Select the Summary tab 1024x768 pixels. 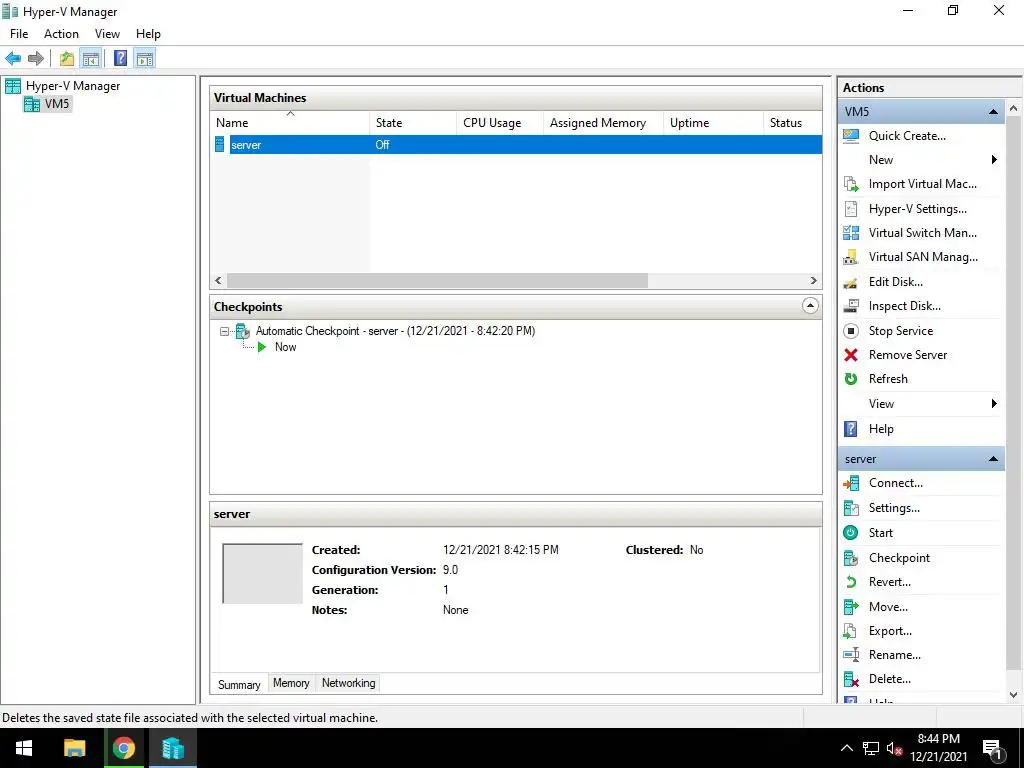(x=239, y=684)
